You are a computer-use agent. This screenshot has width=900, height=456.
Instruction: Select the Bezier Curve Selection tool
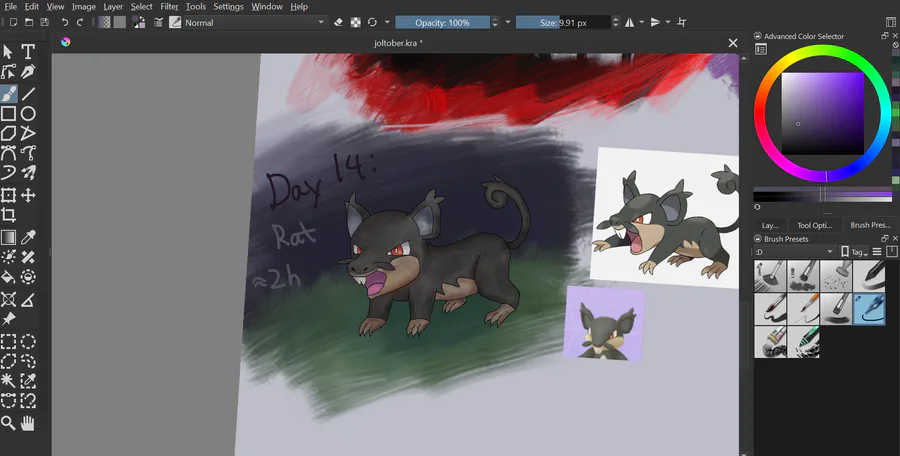coord(8,400)
